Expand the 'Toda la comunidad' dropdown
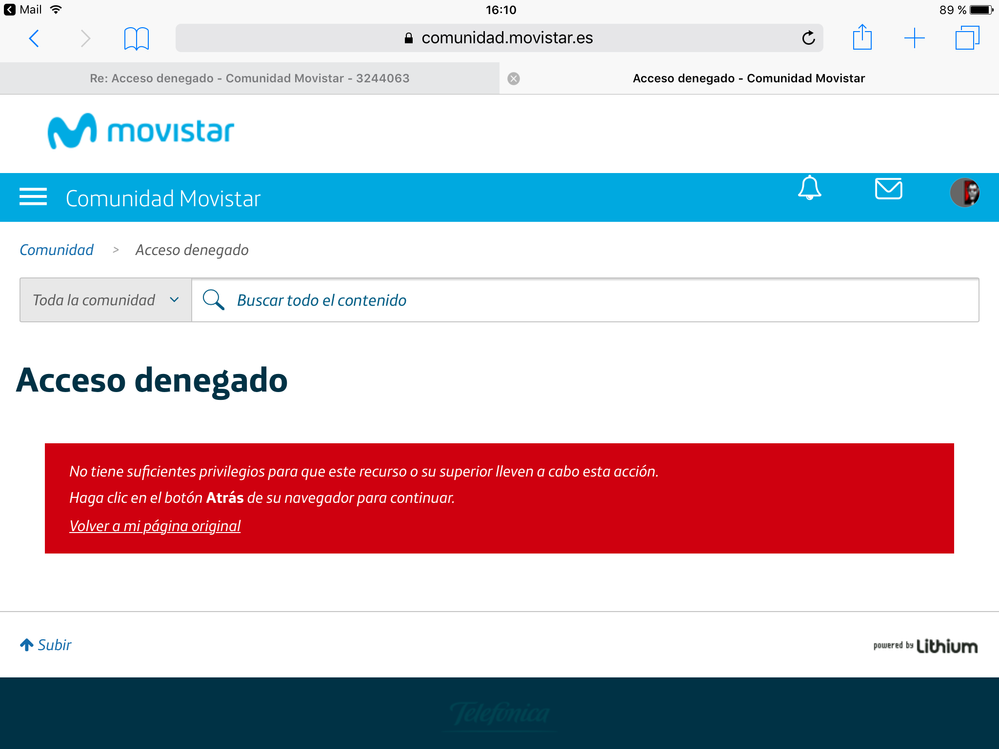This screenshot has height=749, width=999. click(105, 300)
